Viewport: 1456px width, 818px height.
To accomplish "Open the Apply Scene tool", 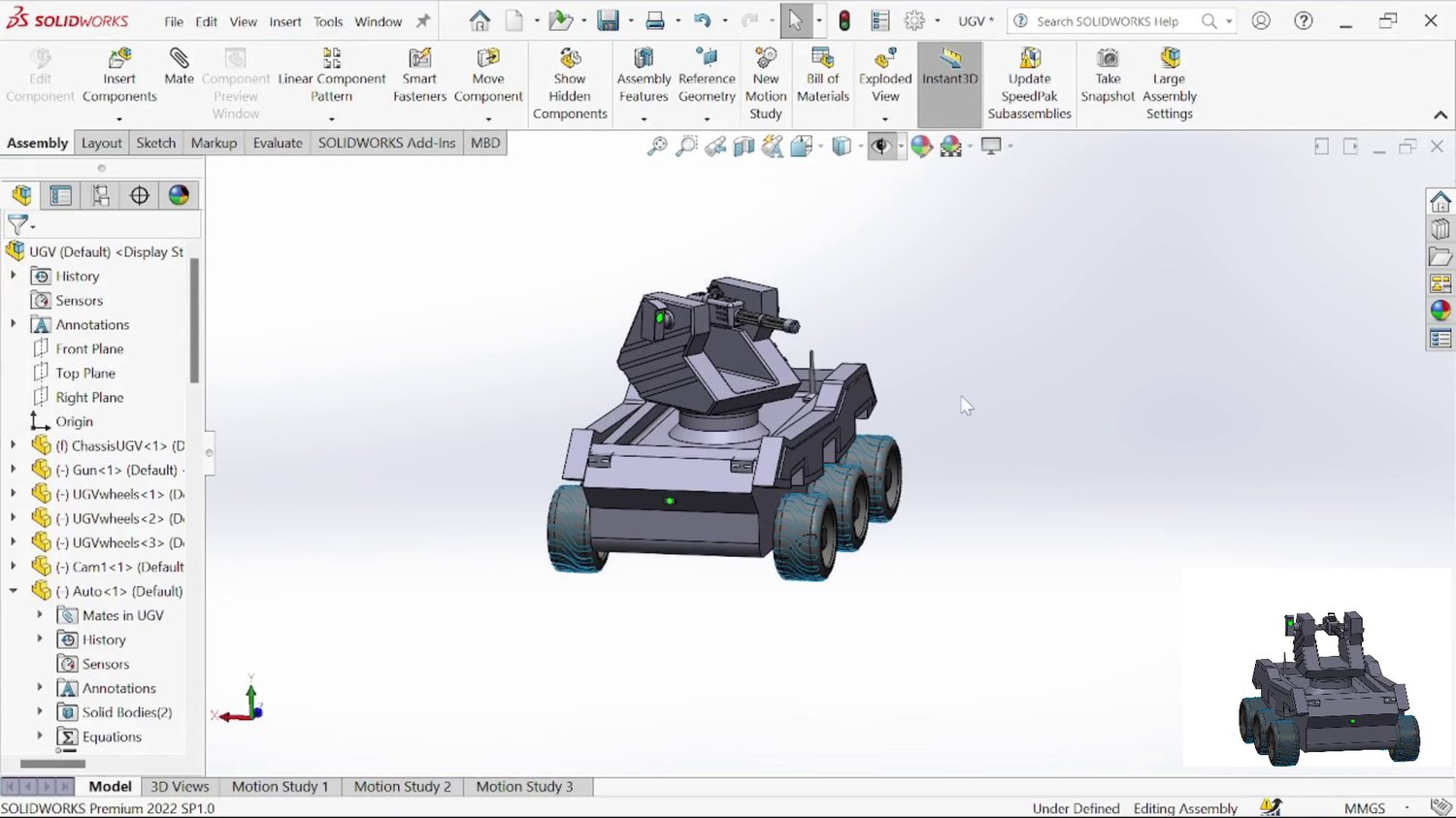I will 951,147.
